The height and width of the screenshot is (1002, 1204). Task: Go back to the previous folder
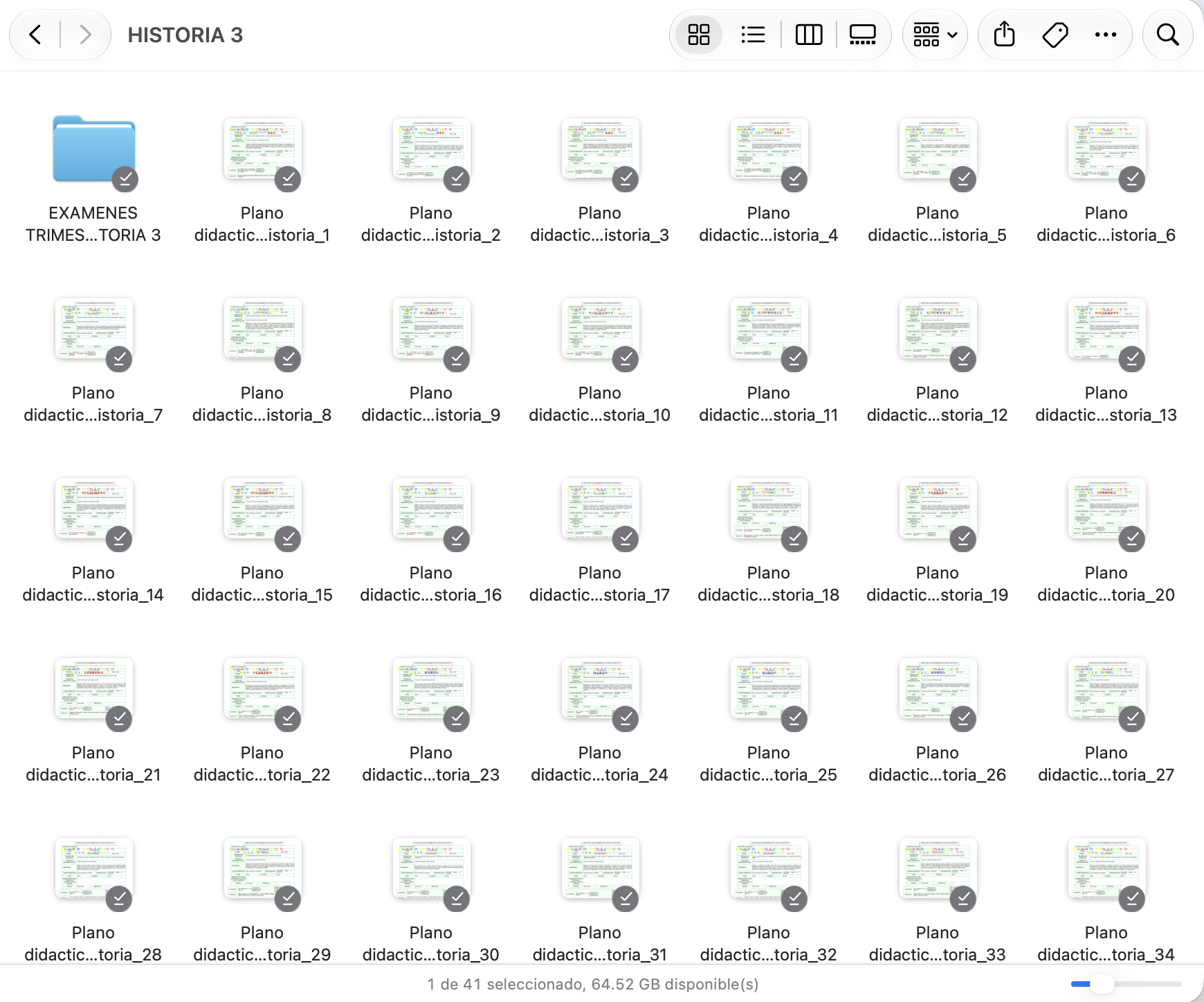point(35,35)
